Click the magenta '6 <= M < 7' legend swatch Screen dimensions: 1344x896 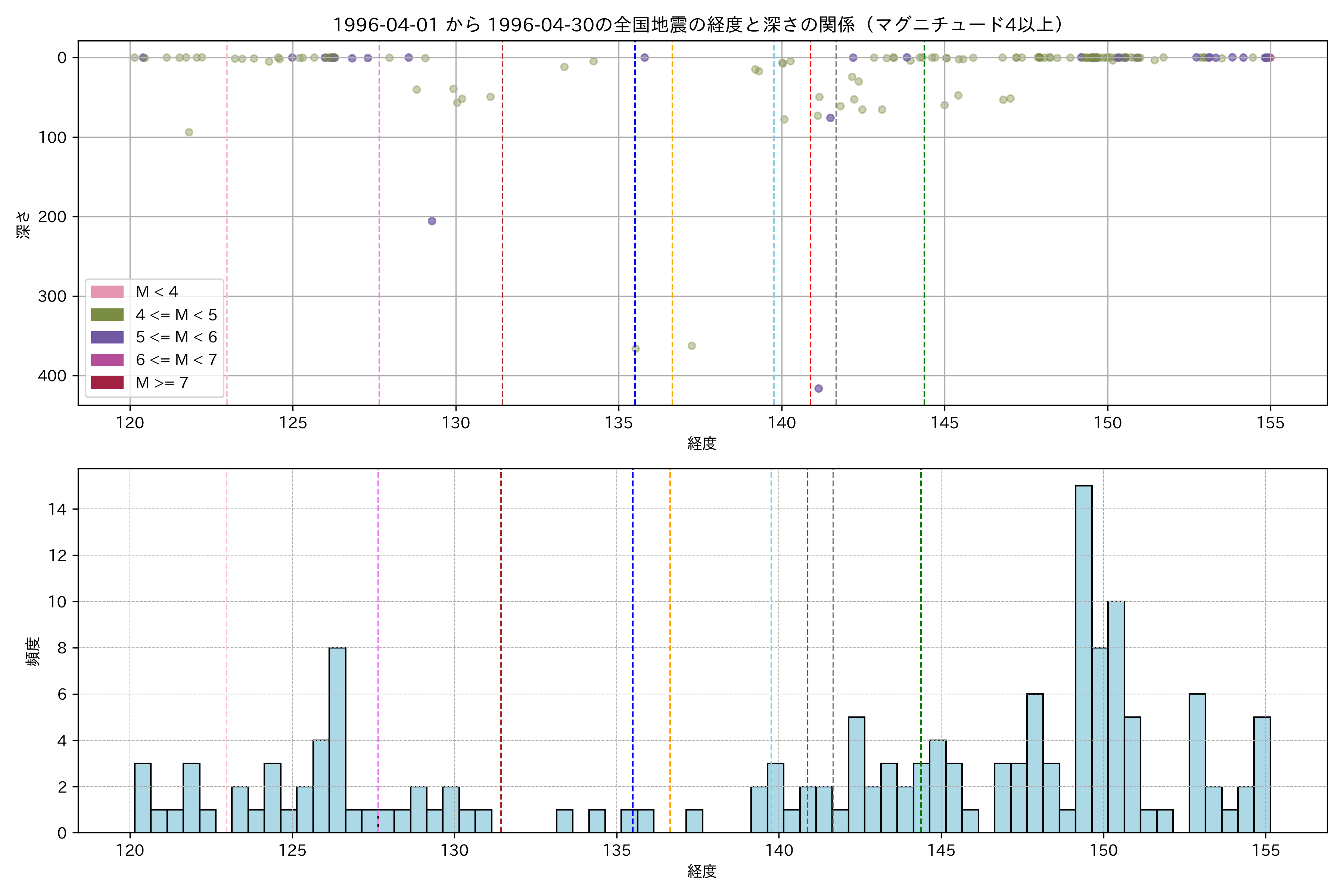coord(107,360)
